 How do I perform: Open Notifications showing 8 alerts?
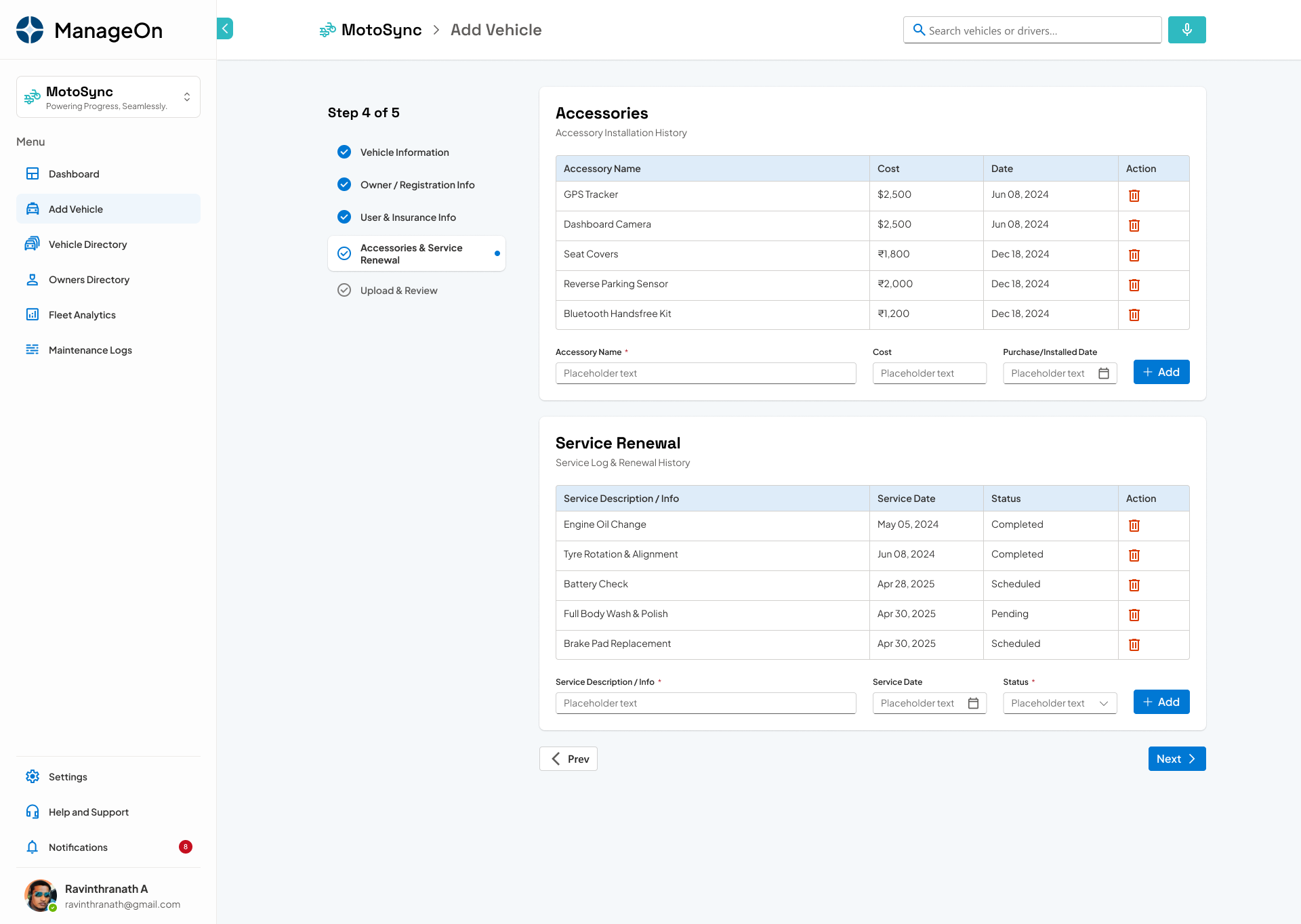click(78, 847)
